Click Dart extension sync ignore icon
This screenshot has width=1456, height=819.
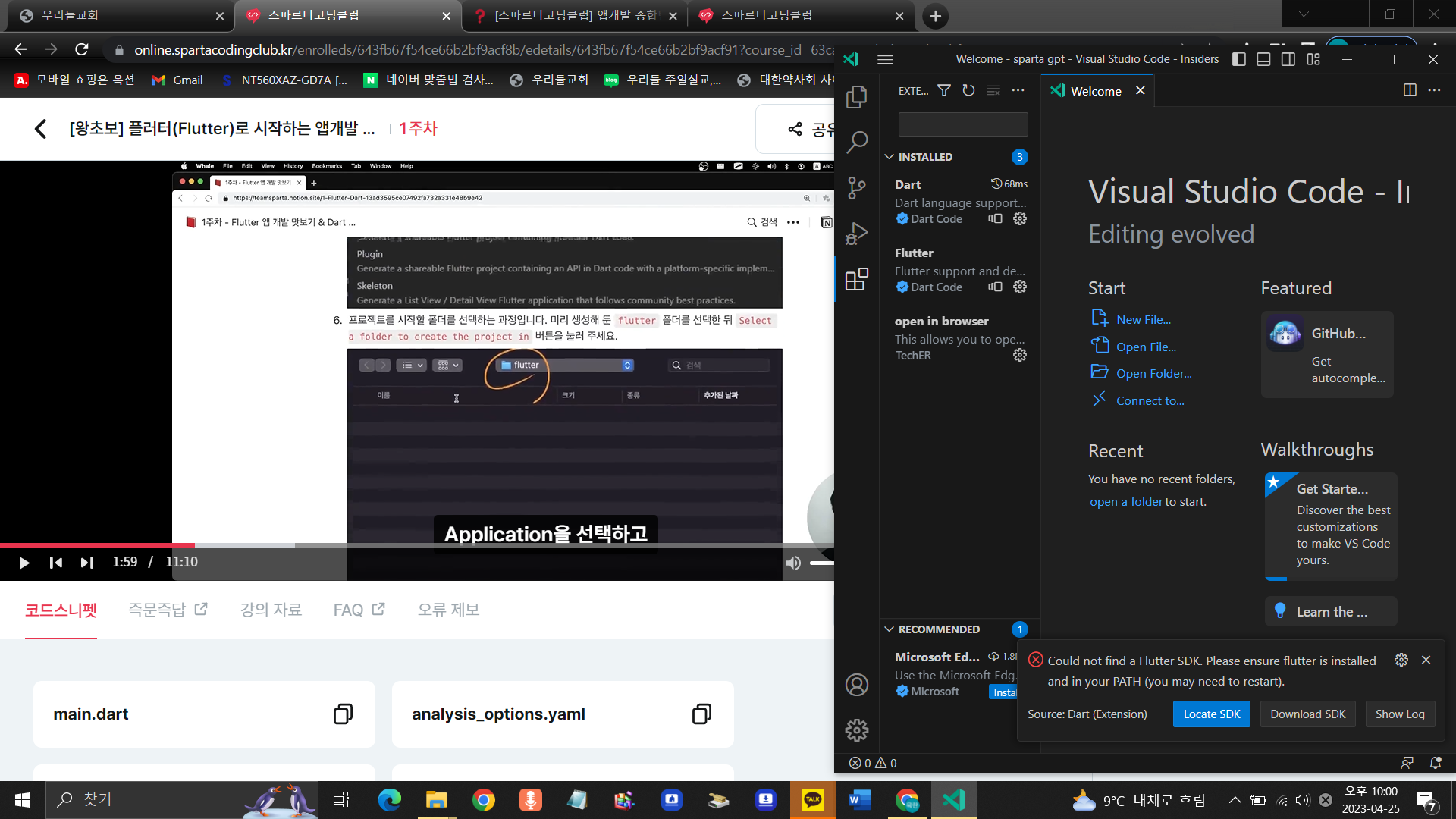(x=995, y=218)
